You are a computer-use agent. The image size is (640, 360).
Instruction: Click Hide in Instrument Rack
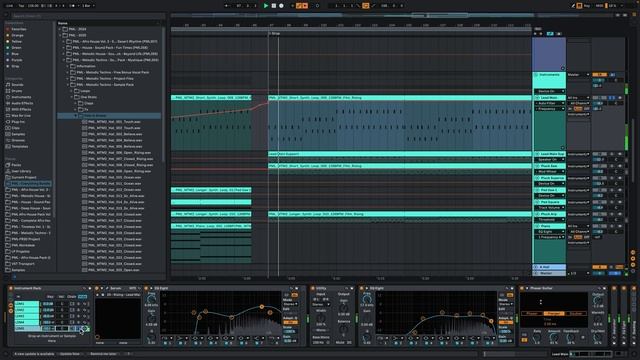point(82,297)
